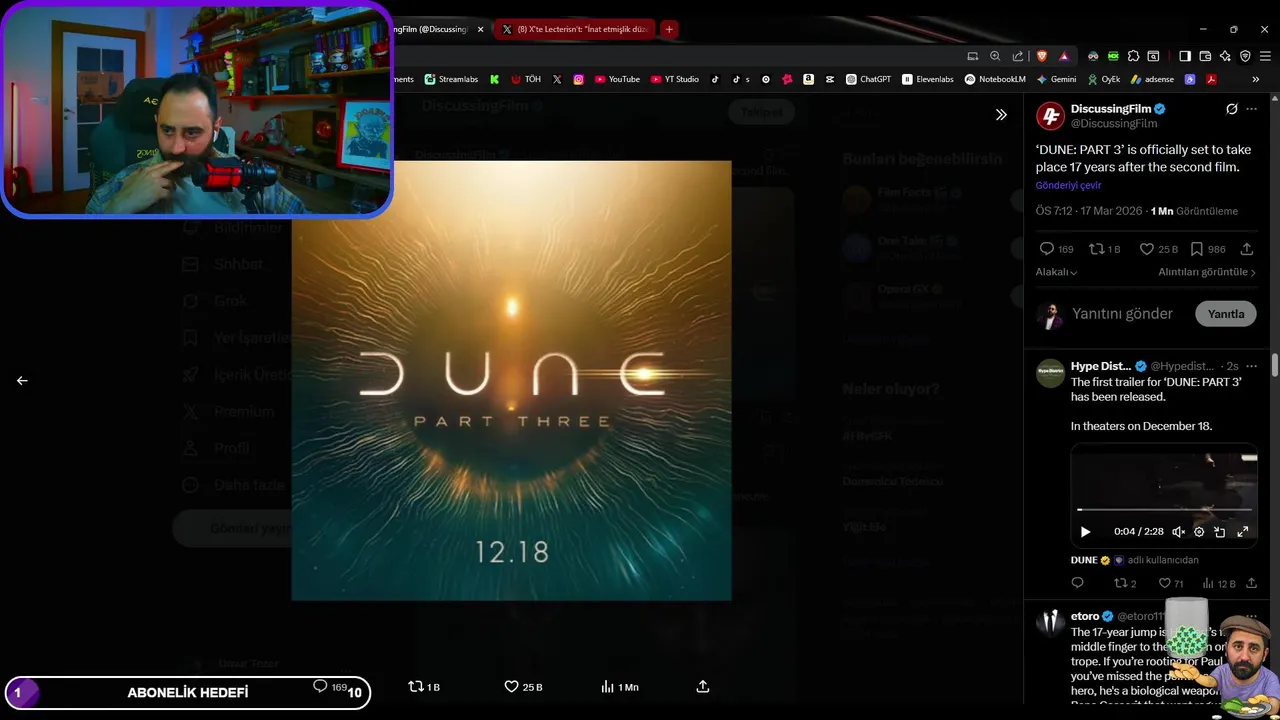
Task: Open Leo AI sparkle icon
Action: [1225, 56]
